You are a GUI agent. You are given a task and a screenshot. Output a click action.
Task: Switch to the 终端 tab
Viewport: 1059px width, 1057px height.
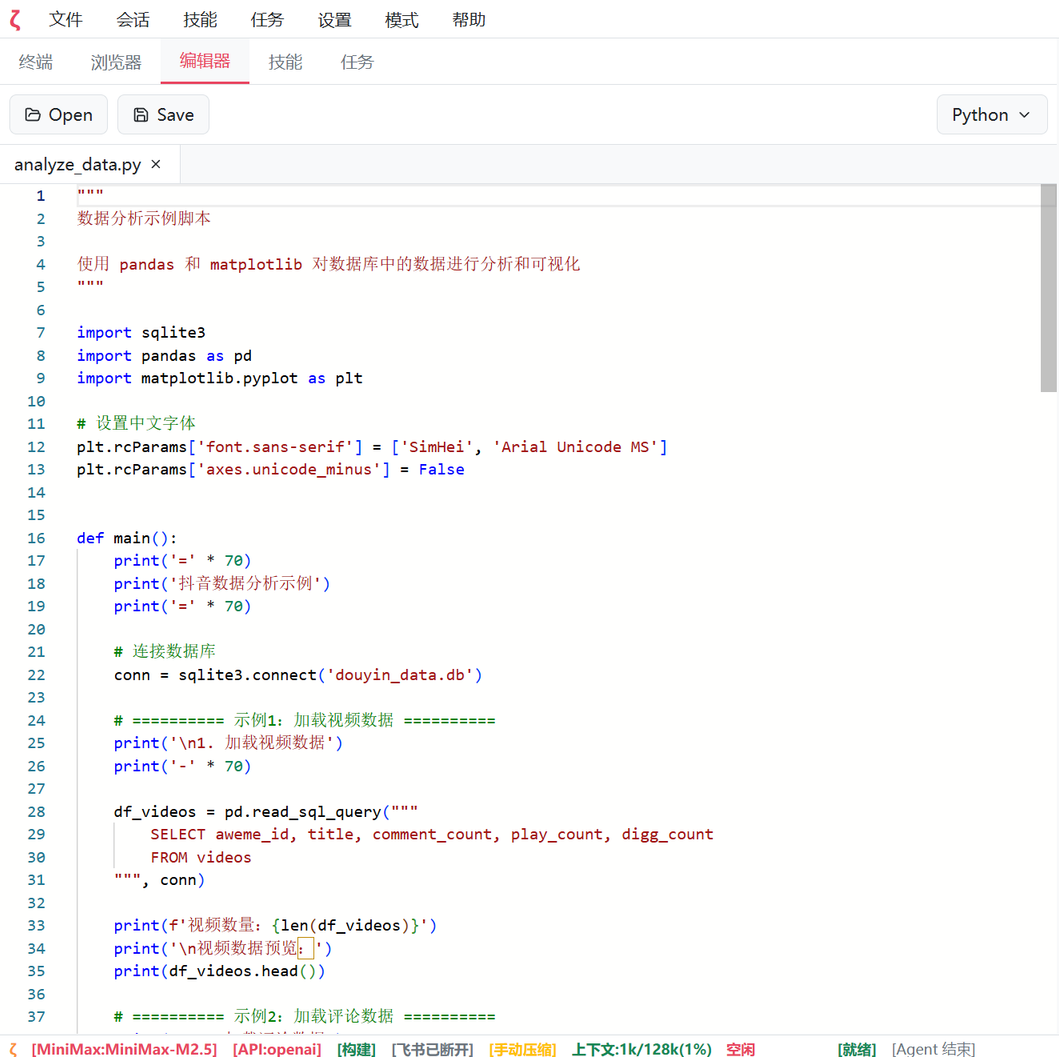coord(36,62)
